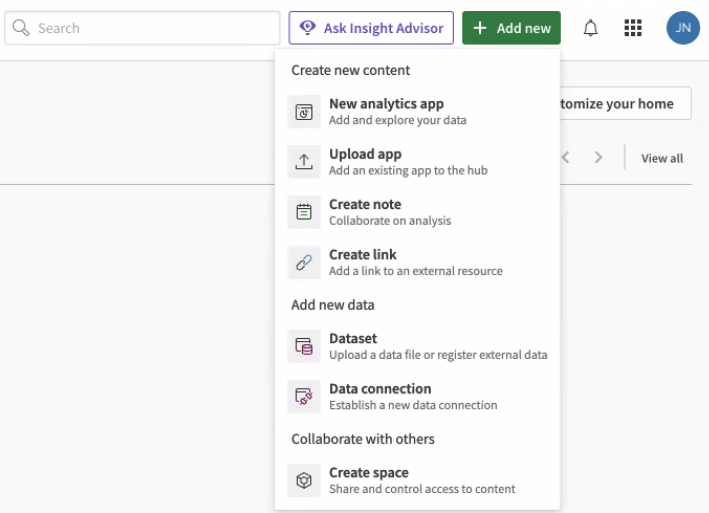Click the Create space cube icon
The width and height of the screenshot is (709, 513).
click(x=304, y=480)
